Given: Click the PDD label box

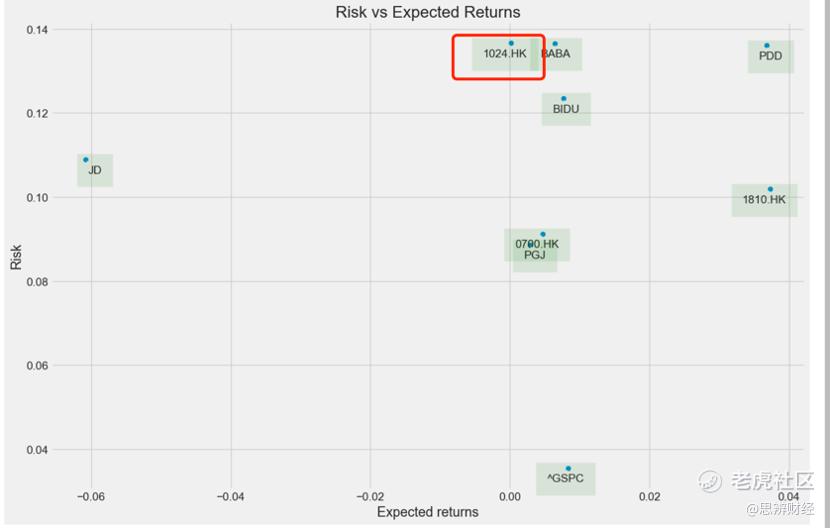Looking at the screenshot, I should coord(770,56).
